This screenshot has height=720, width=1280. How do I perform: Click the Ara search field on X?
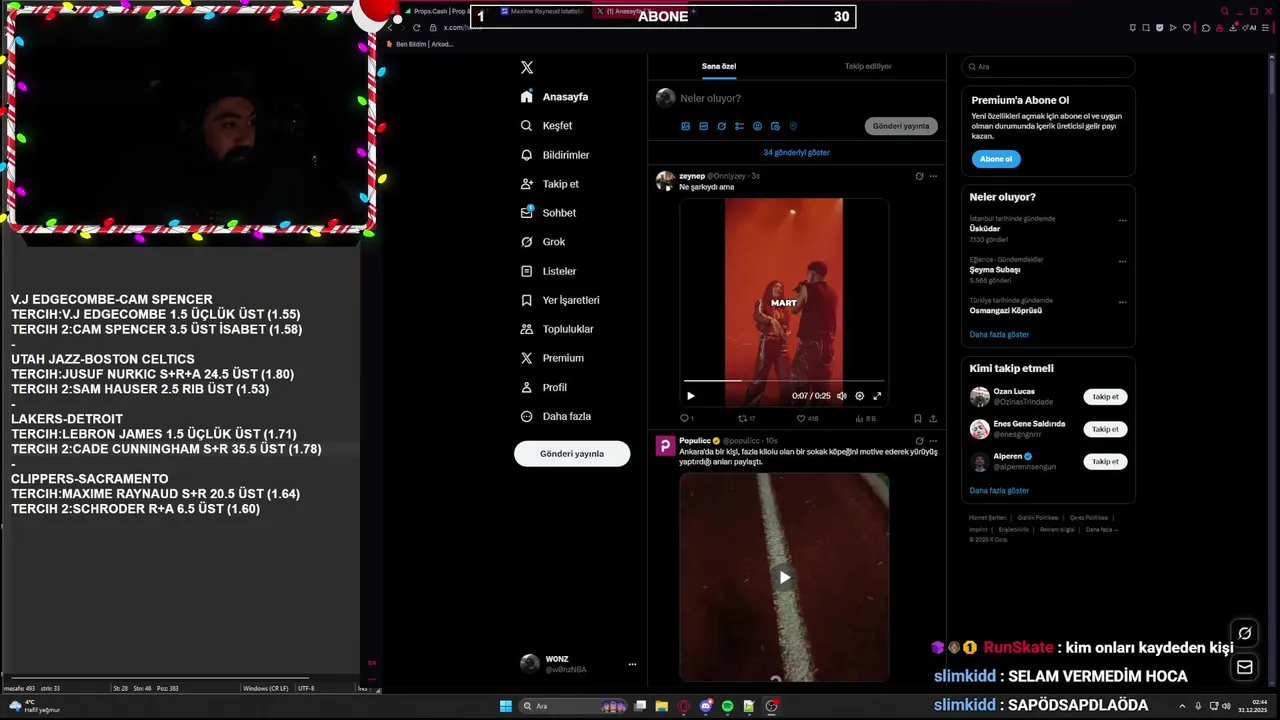[1048, 67]
